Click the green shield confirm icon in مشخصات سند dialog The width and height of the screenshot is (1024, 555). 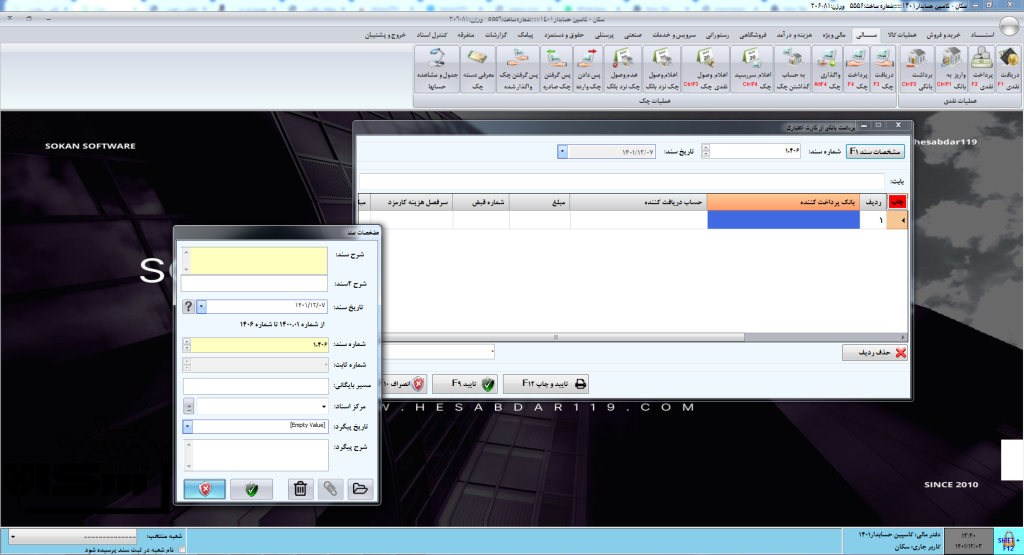pyautogui.click(x=251, y=489)
